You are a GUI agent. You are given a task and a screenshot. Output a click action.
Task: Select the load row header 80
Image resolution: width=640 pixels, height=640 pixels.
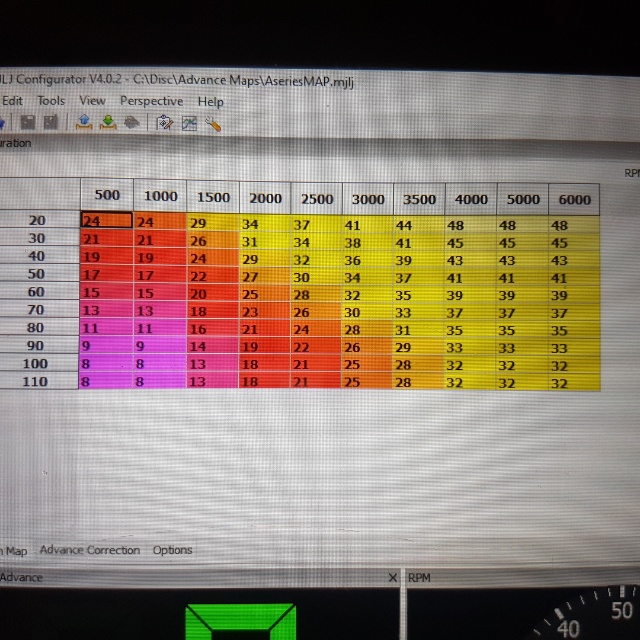36,327
